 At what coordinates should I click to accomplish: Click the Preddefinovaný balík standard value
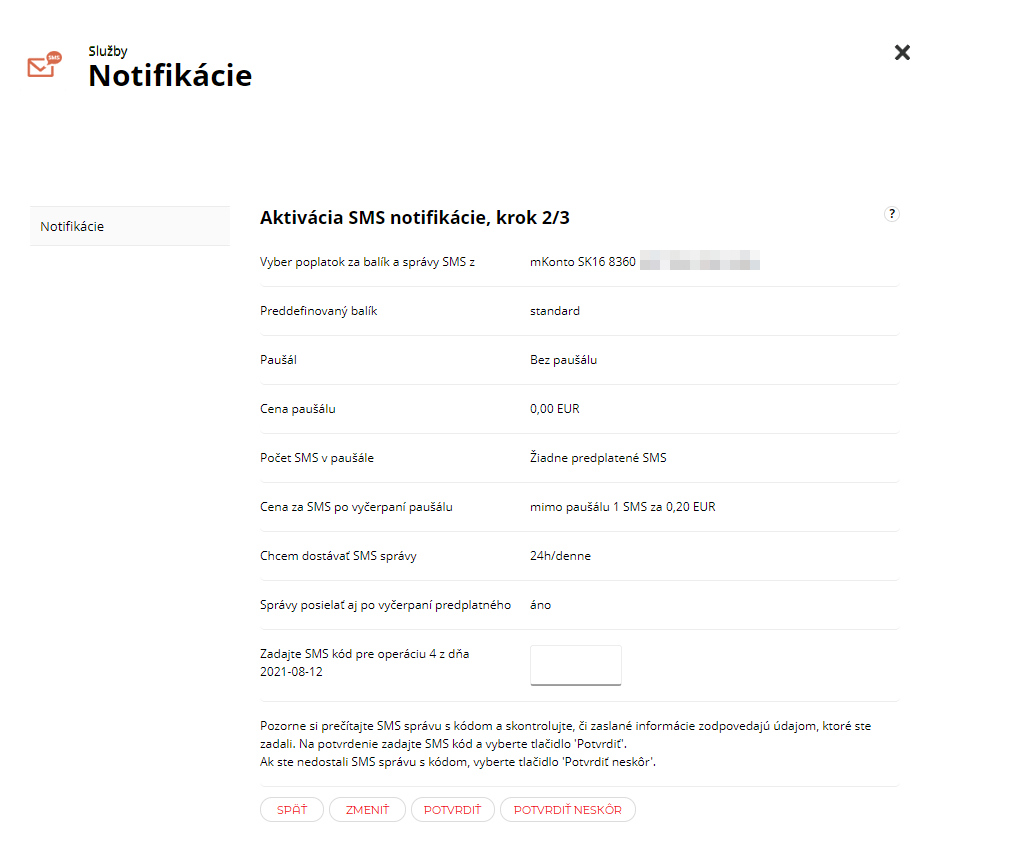(555, 311)
